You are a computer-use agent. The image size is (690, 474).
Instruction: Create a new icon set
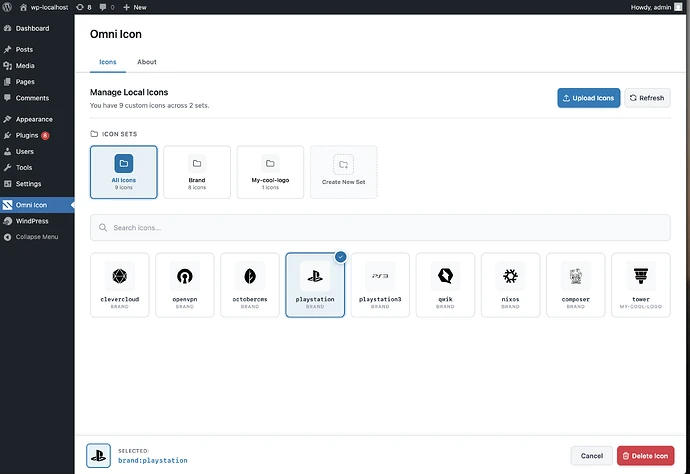click(343, 172)
